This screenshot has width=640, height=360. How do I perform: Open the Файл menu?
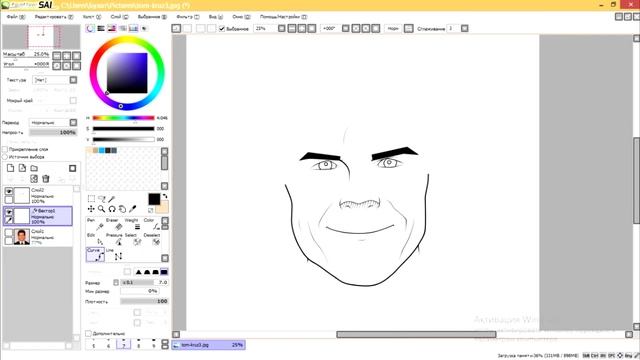click(16, 17)
